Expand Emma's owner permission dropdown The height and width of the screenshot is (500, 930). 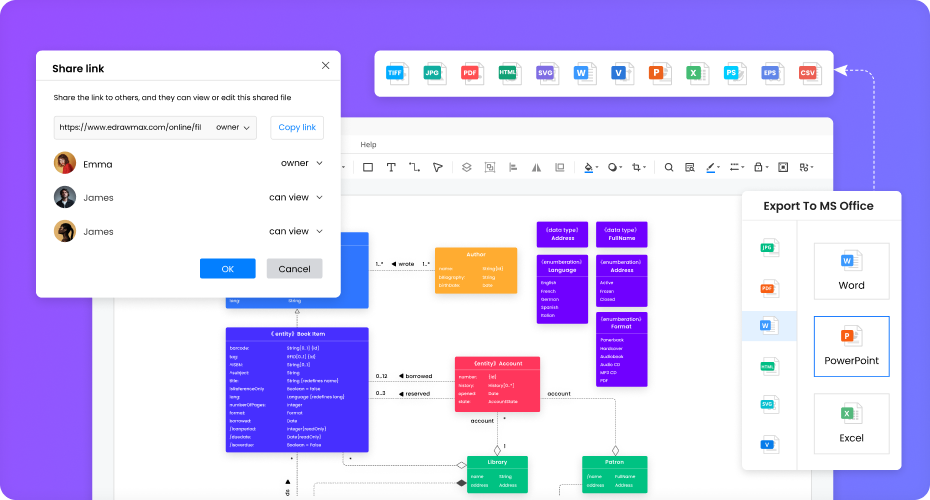coord(302,163)
